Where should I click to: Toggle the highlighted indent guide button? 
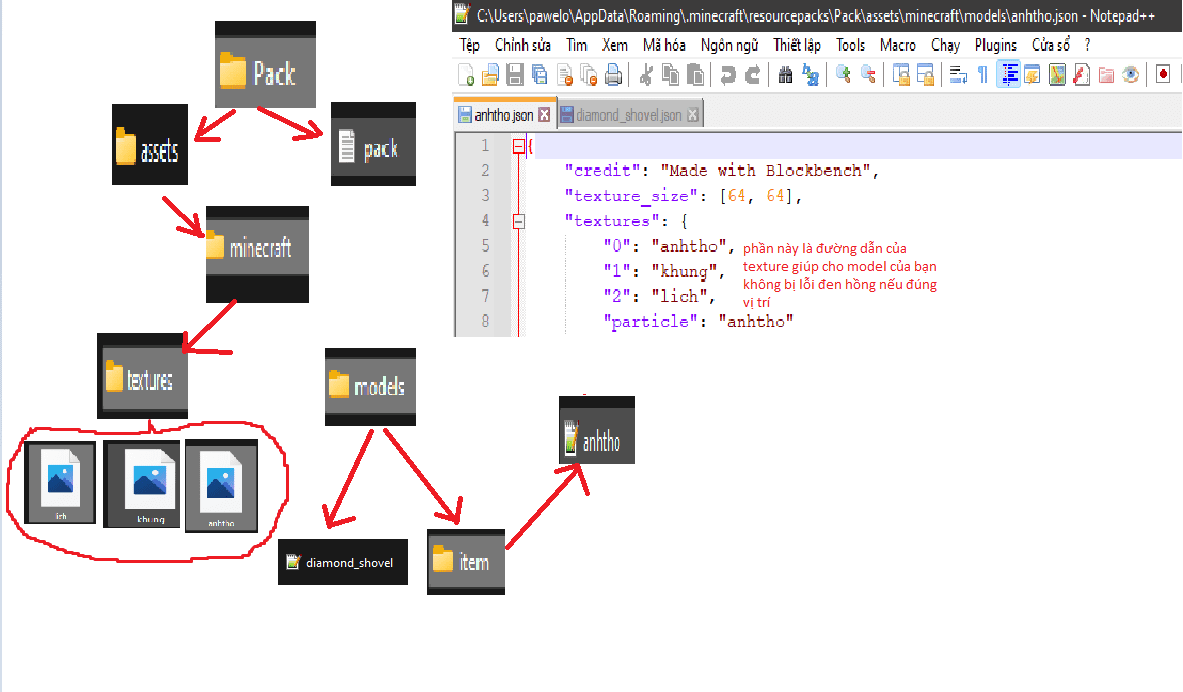click(1009, 75)
